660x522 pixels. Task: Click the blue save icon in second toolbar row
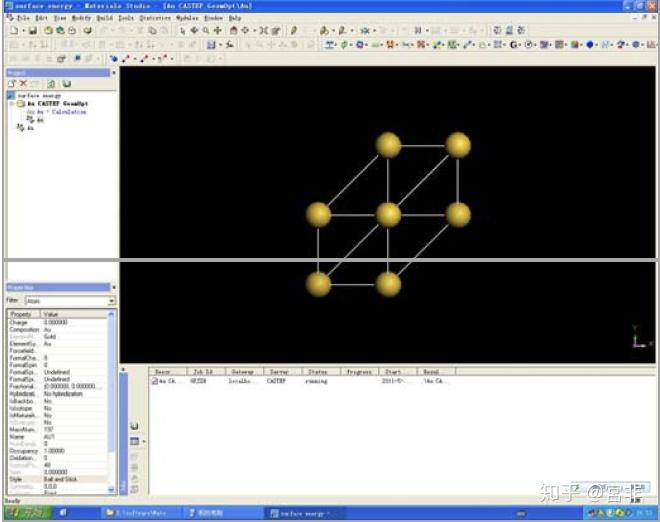[211, 44]
